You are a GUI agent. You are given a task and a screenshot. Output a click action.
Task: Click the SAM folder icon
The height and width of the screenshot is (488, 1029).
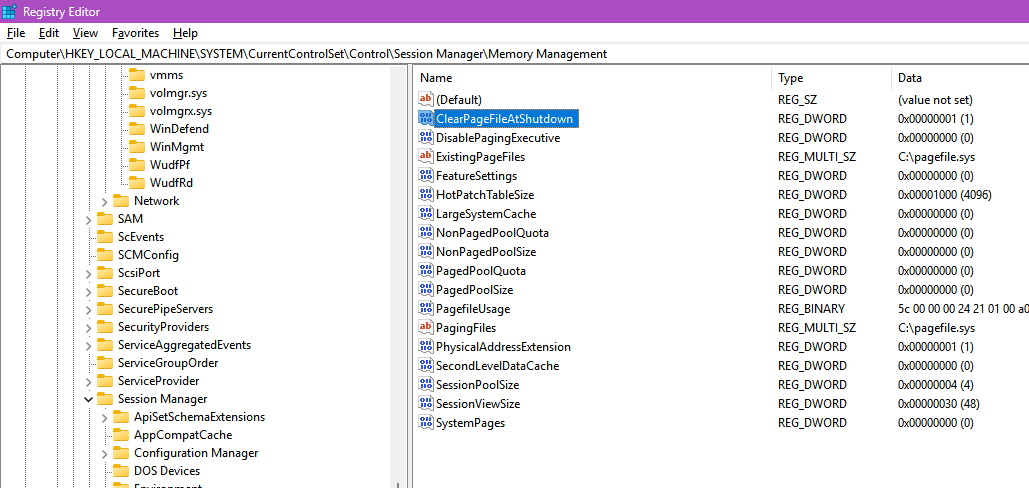point(105,218)
